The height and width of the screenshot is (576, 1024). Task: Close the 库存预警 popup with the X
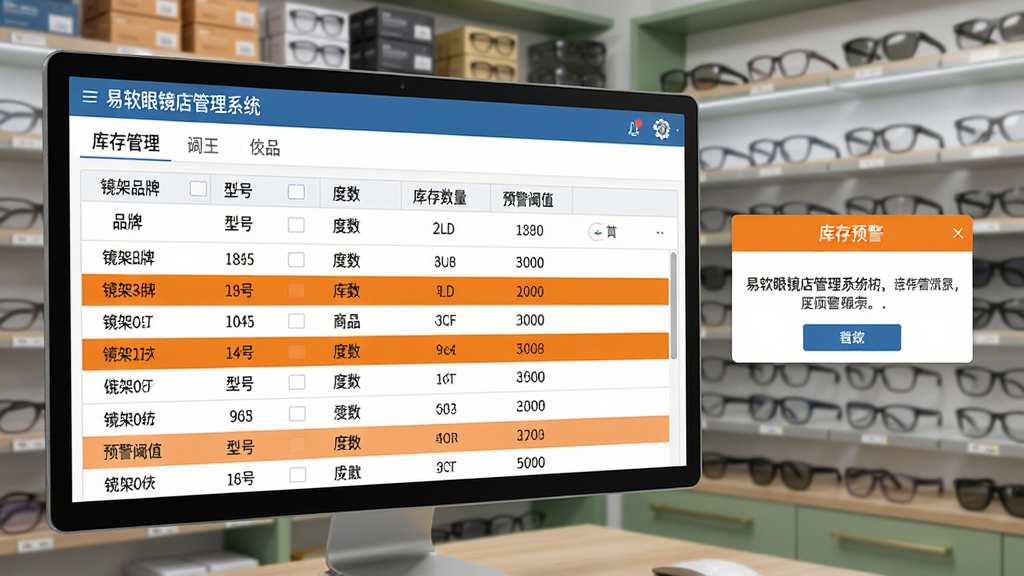tap(957, 233)
